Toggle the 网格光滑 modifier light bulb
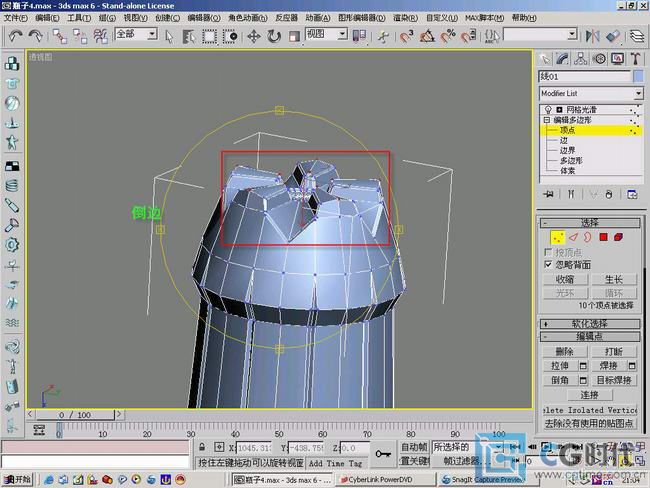The width and height of the screenshot is (650, 488). 548,109
